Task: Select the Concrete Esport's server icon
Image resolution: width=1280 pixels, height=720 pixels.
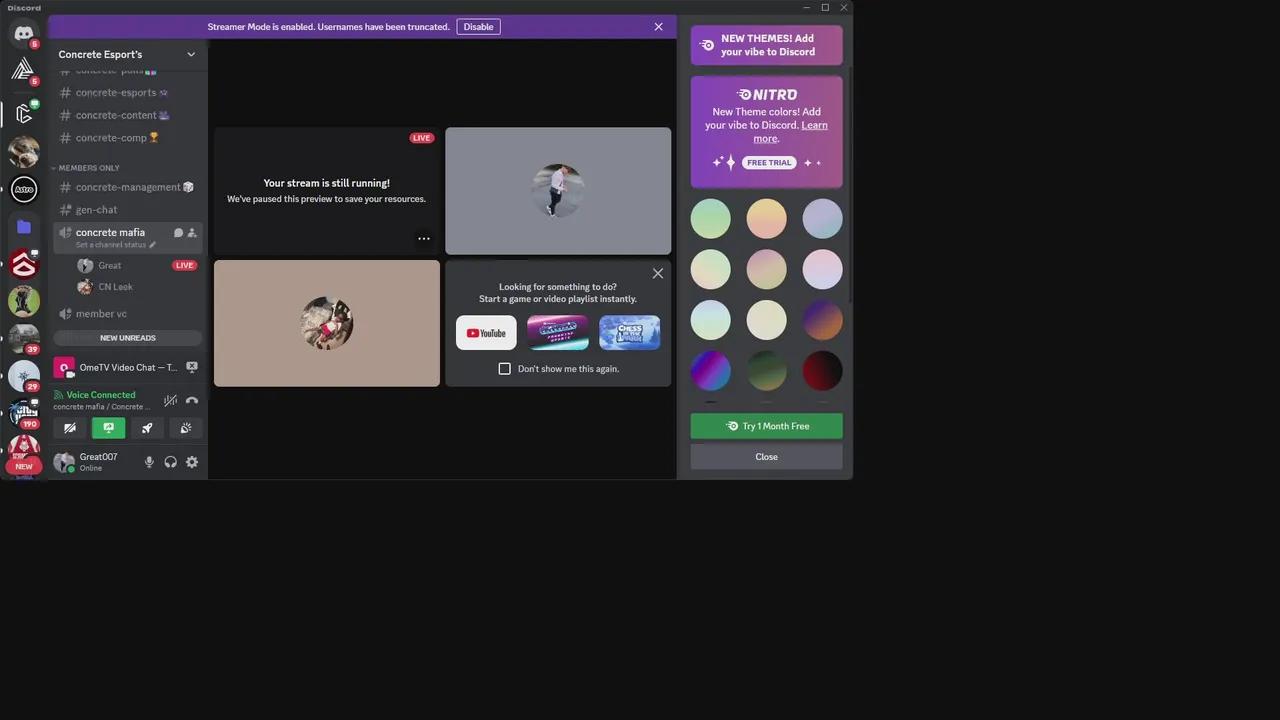Action: coord(23,114)
